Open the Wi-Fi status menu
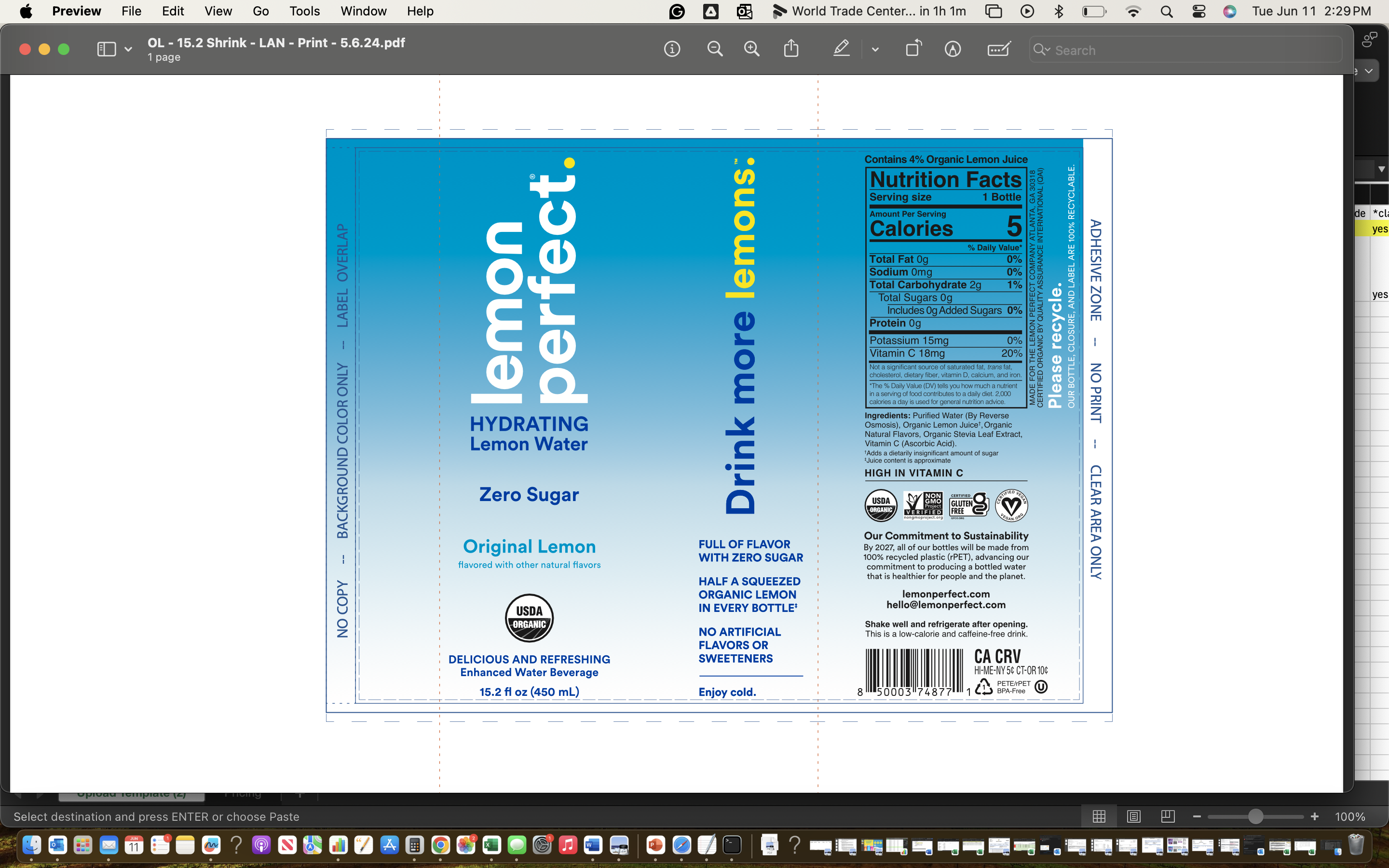The width and height of the screenshot is (1389, 868). [x=1133, y=12]
